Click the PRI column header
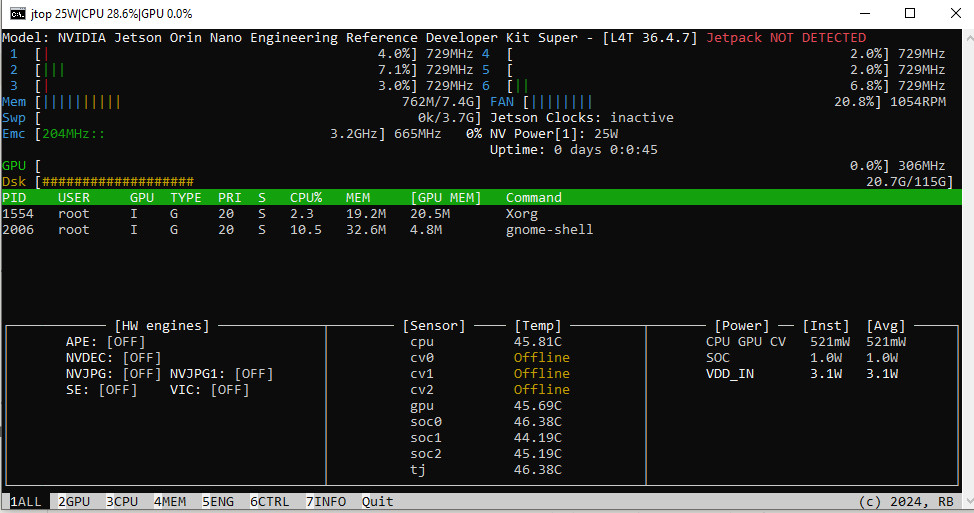Screen dimensions: 974x513 (x=229, y=197)
